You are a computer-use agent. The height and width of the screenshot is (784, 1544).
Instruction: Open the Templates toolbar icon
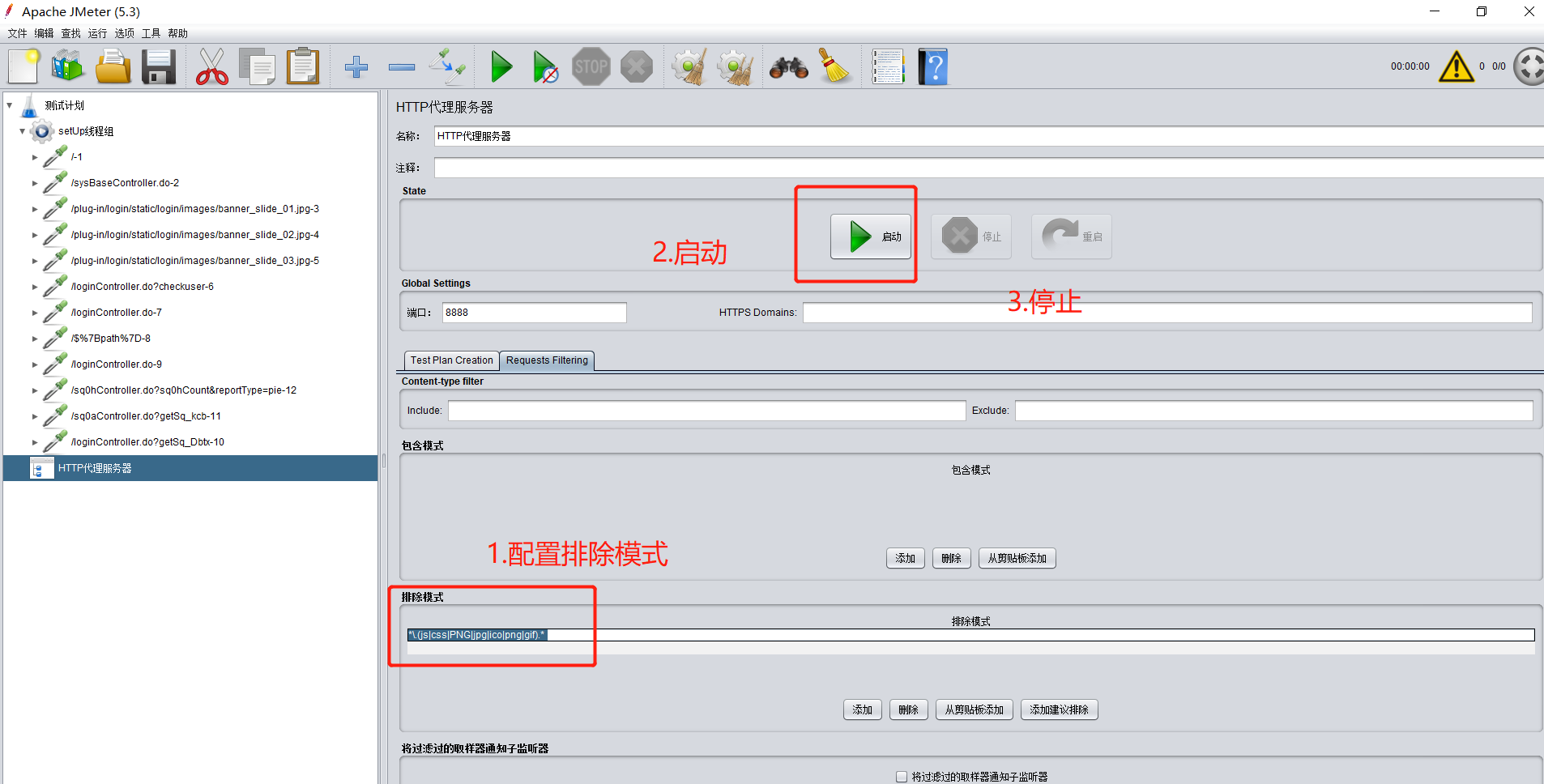click(68, 66)
